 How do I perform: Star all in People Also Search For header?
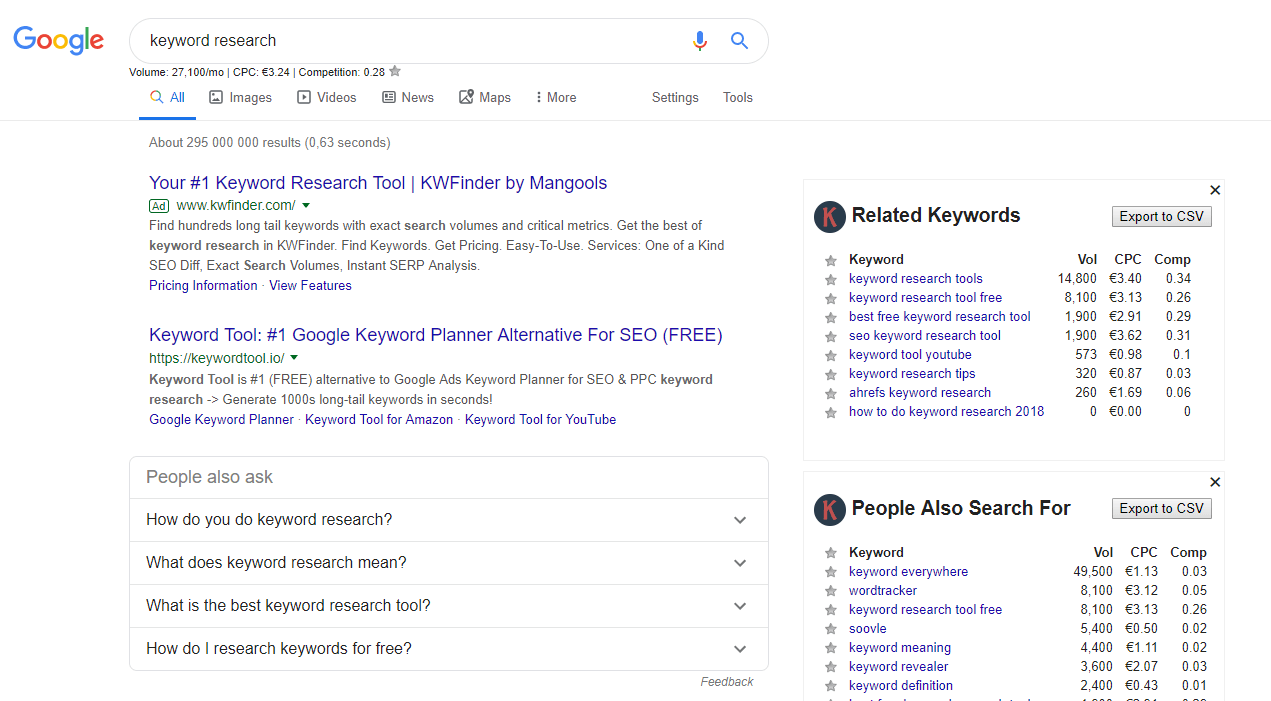pyautogui.click(x=830, y=554)
